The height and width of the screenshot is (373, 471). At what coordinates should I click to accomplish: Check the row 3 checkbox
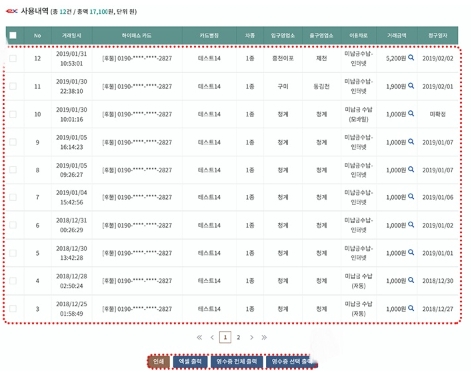tap(13, 309)
